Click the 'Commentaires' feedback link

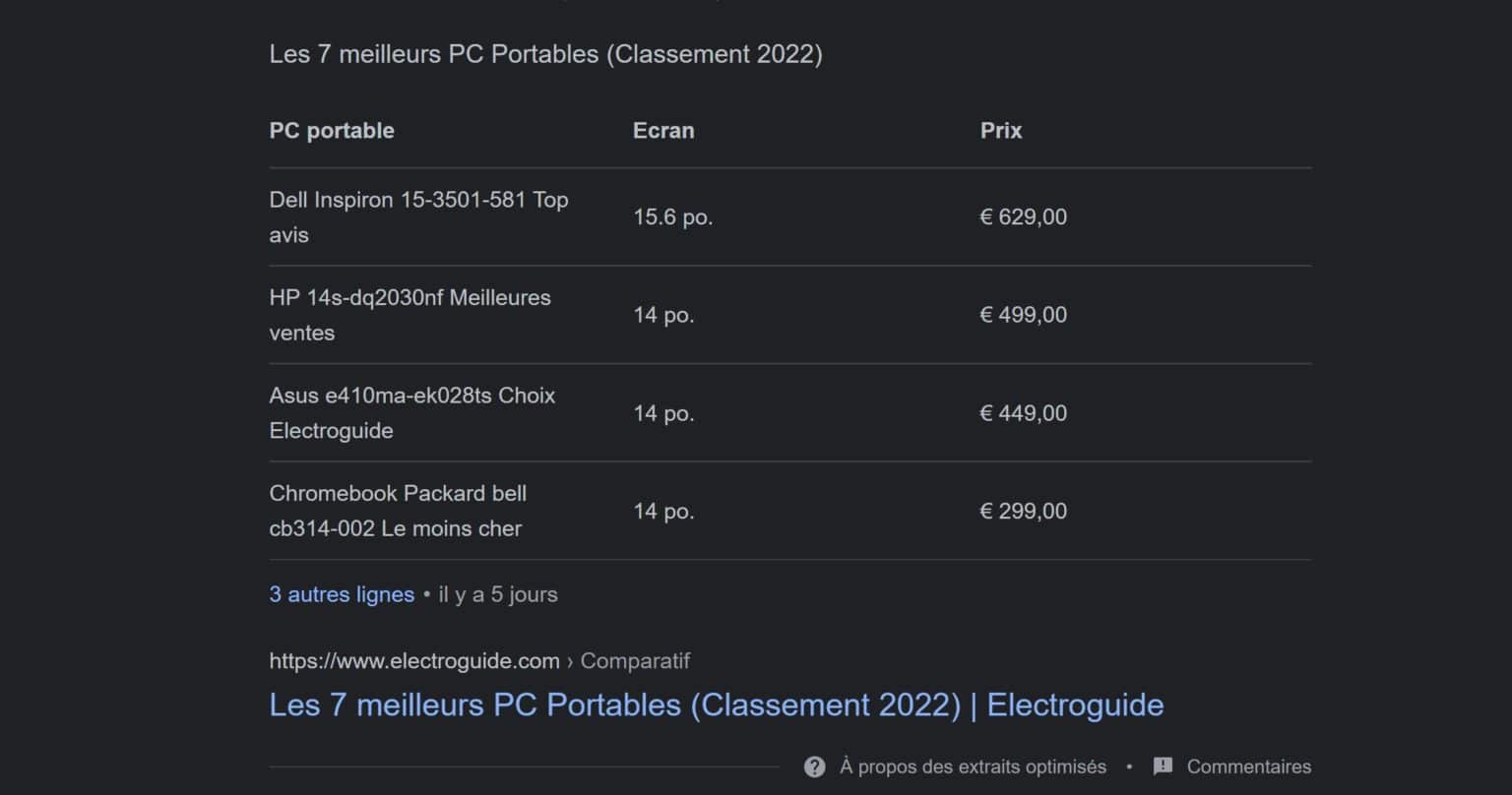tap(1249, 766)
